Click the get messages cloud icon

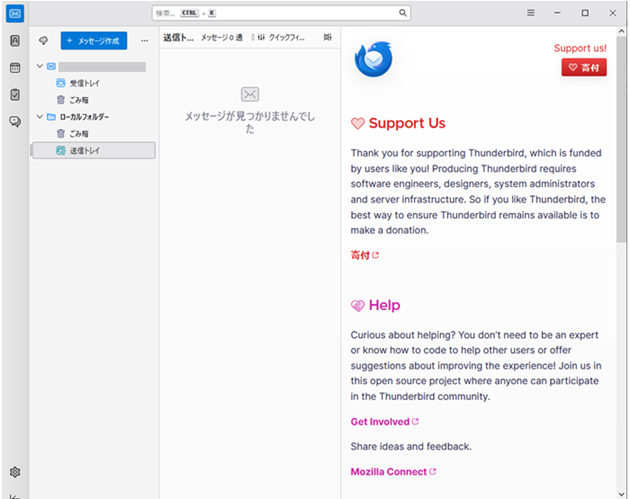pos(43,40)
